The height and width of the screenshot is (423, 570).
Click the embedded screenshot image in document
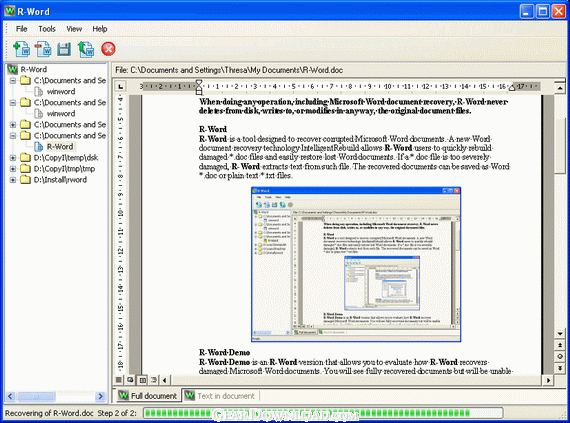(356, 264)
